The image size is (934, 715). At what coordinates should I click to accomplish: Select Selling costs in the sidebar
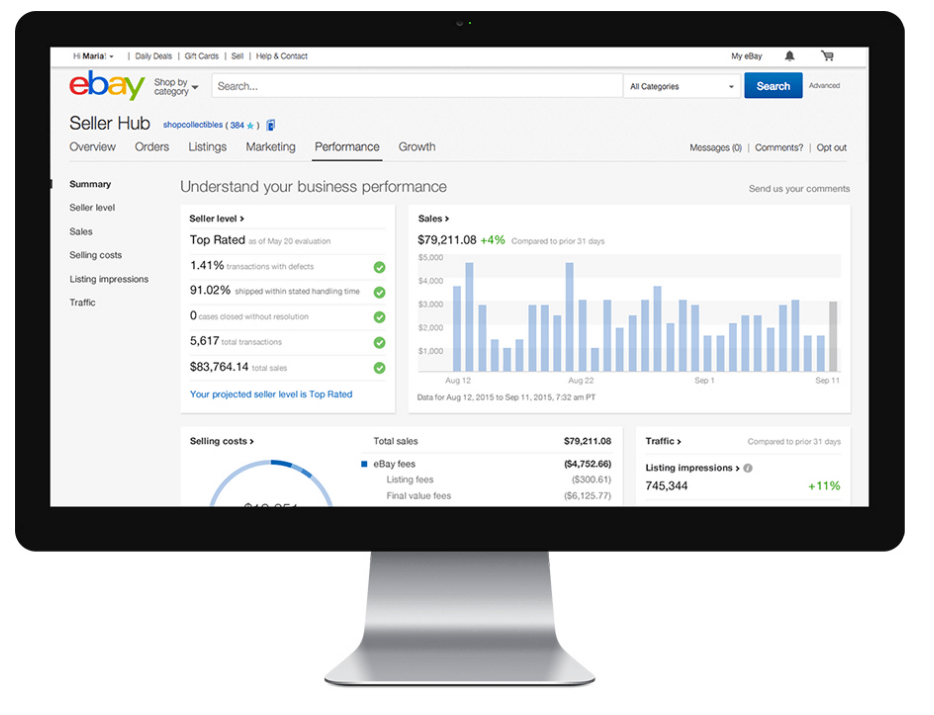pyautogui.click(x=95, y=255)
